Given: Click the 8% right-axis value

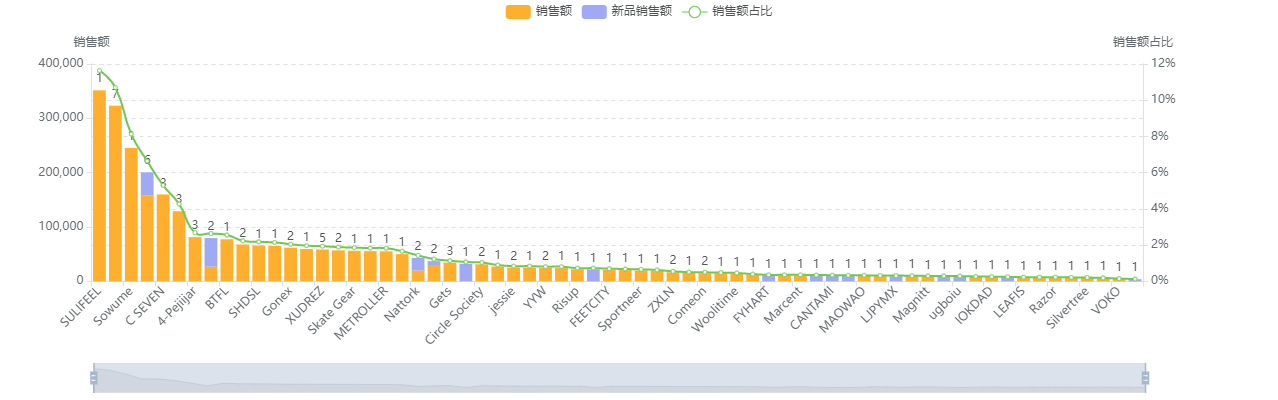Looking at the screenshot, I should (x=1161, y=136).
